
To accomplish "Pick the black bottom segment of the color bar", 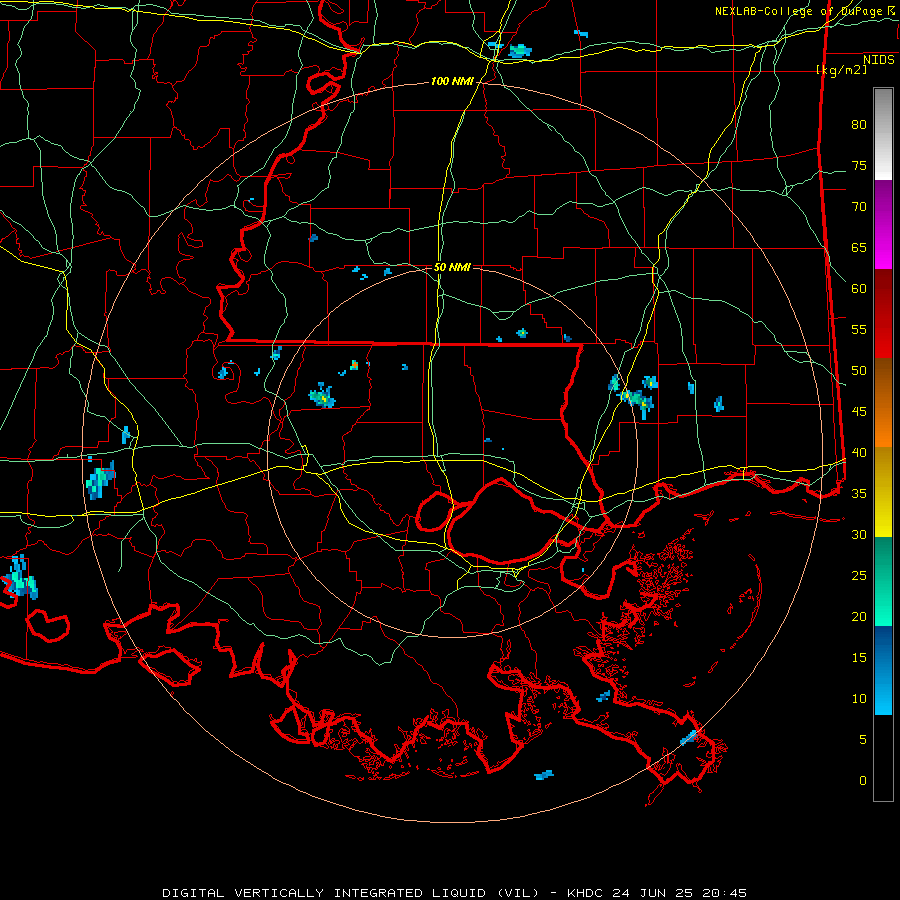I will [x=883, y=757].
